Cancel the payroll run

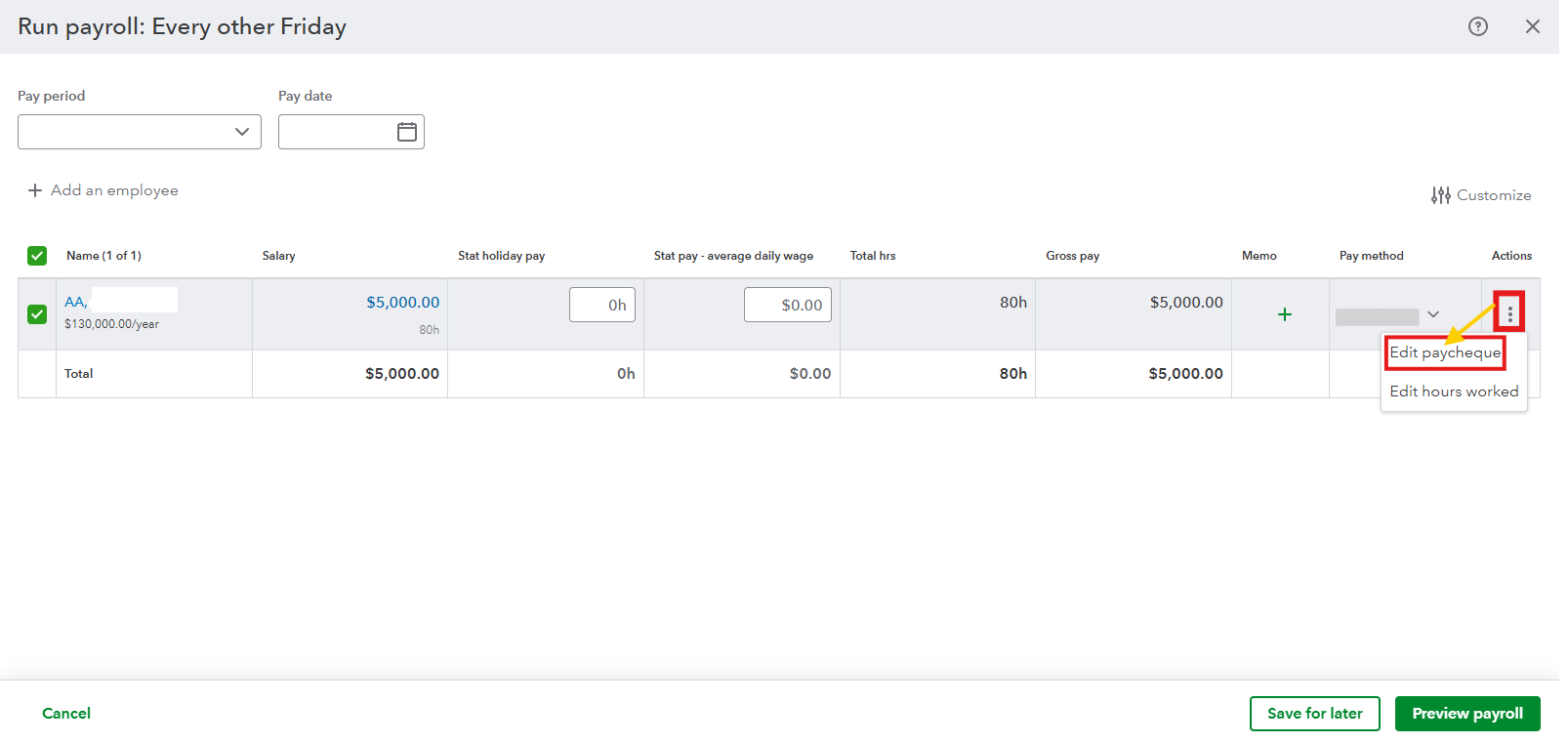tap(66, 714)
